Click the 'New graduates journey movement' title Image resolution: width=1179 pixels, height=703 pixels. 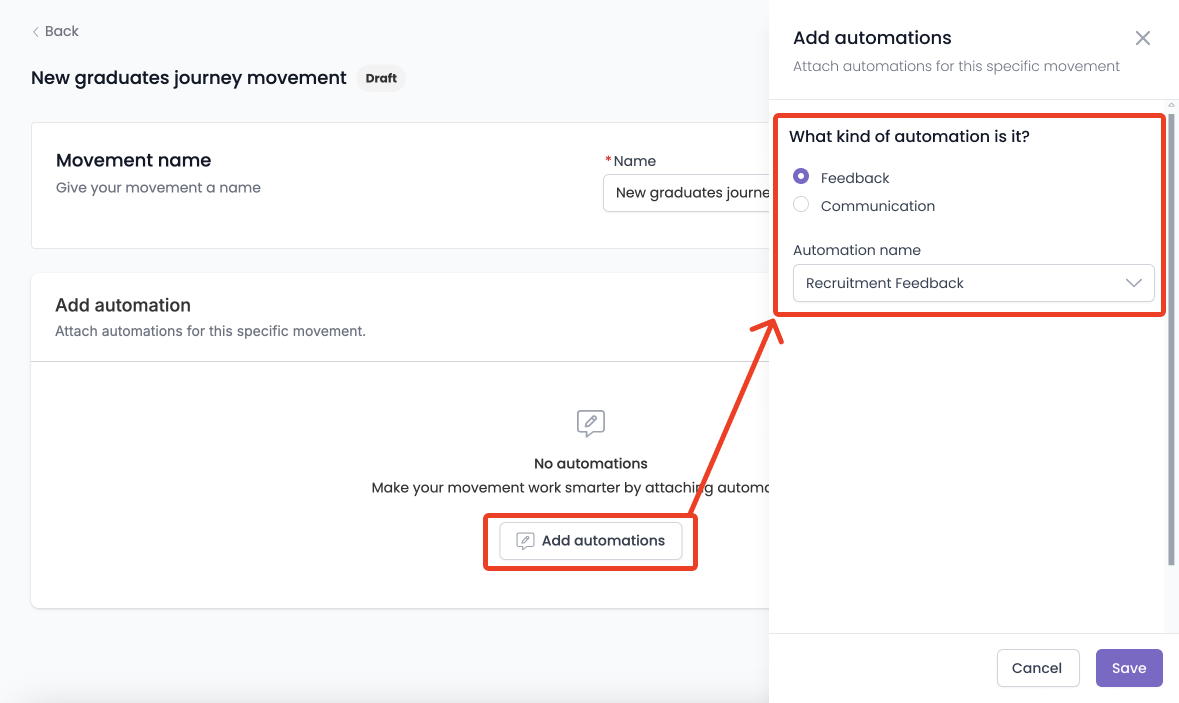tap(189, 78)
